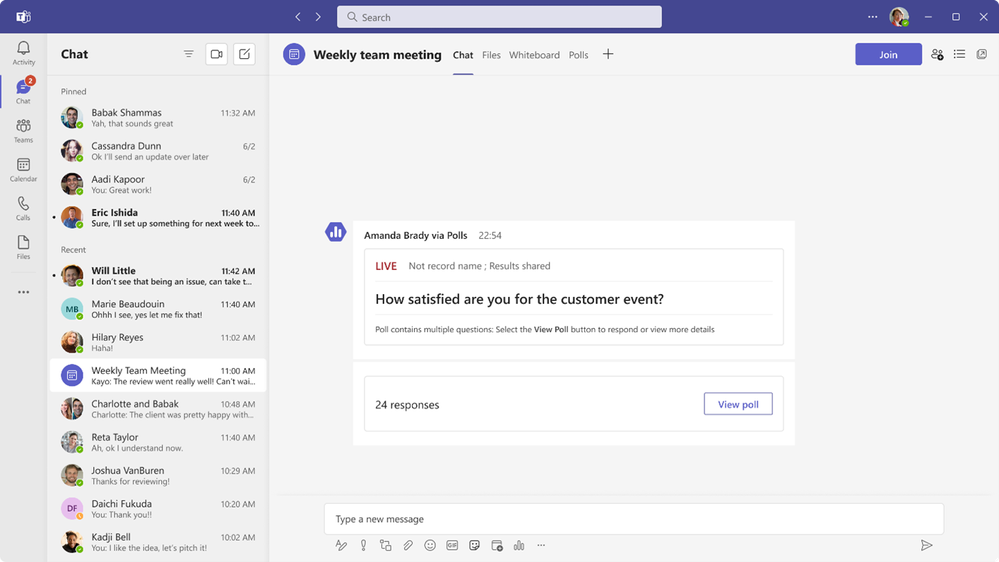Image resolution: width=999 pixels, height=562 pixels.
Task: Start a new chat with compose icon
Action: [x=244, y=54]
